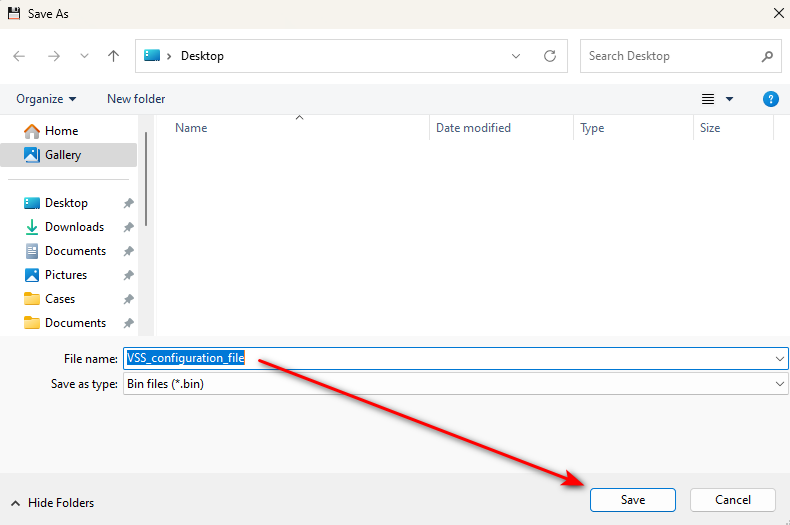Click the pin icon next to Pictures

pyautogui.click(x=128, y=275)
